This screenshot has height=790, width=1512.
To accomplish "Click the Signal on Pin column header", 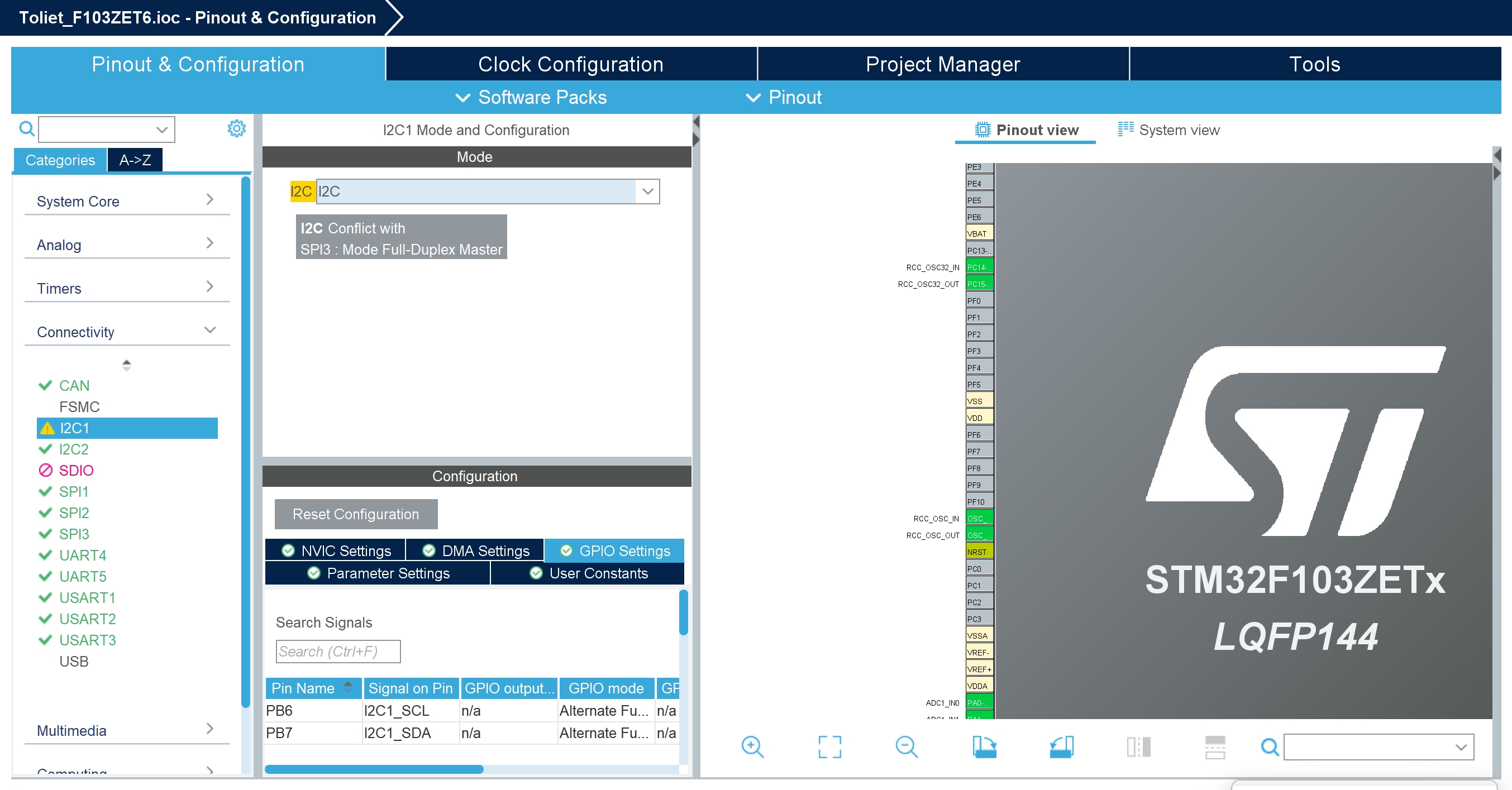I will tap(411, 688).
